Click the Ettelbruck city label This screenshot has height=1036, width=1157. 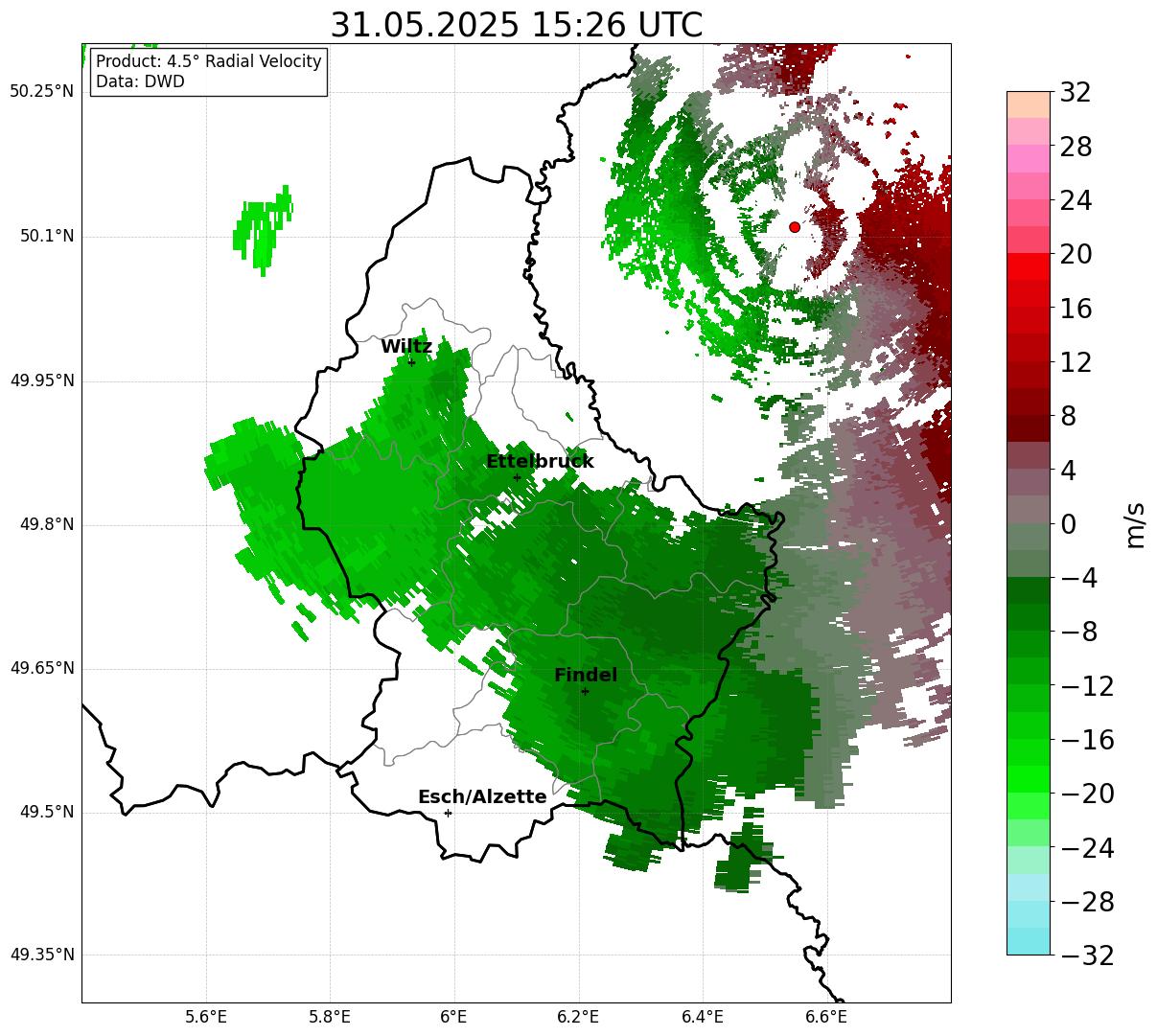[540, 462]
